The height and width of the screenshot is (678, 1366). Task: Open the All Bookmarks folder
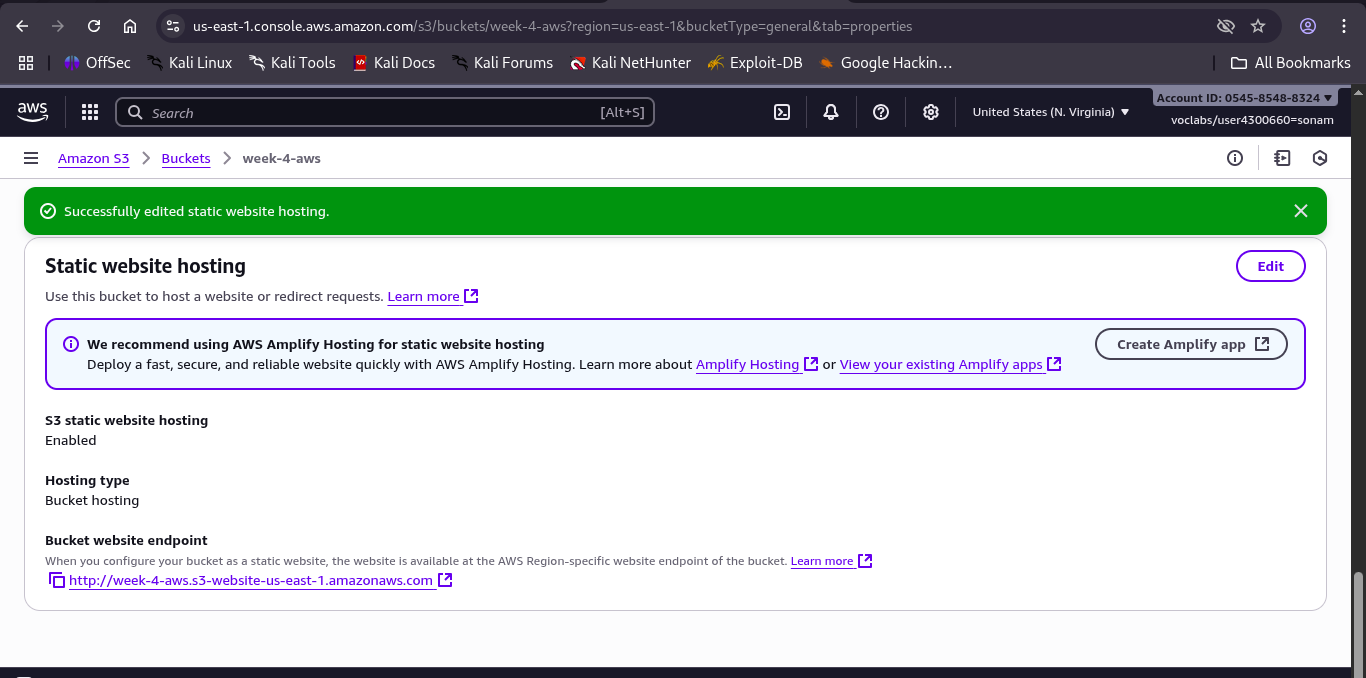click(1290, 62)
